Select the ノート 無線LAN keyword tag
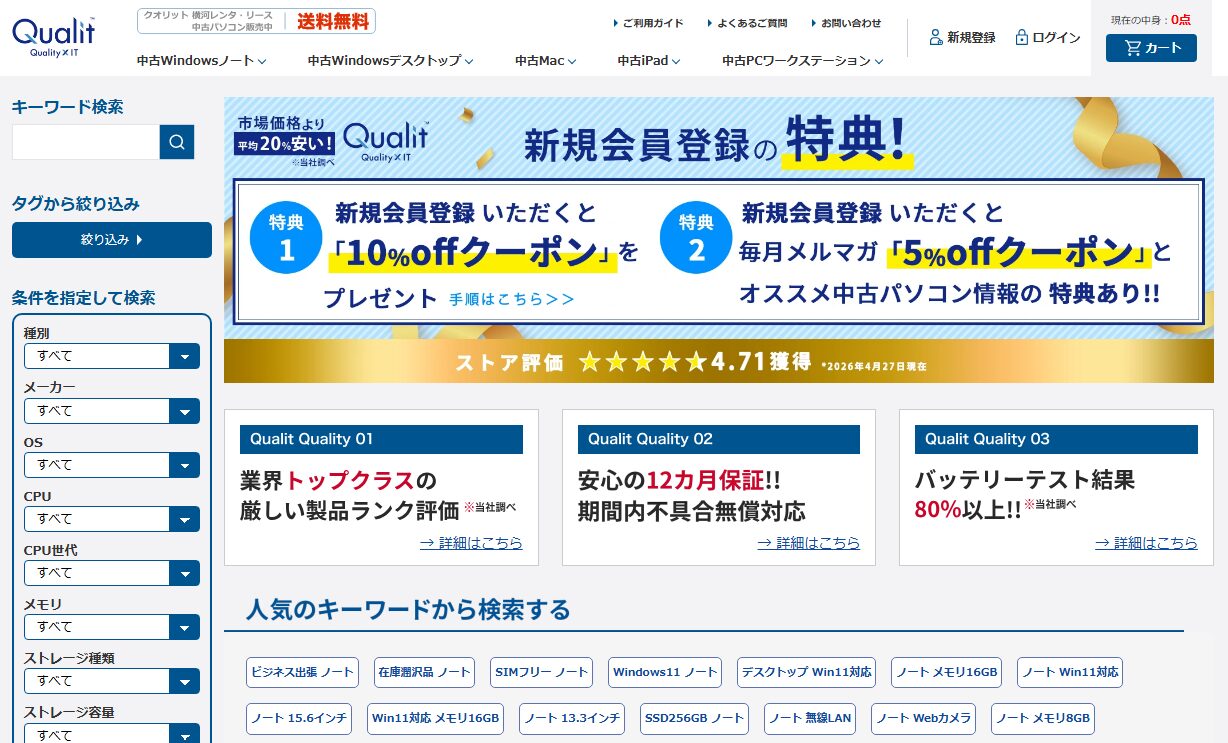This screenshot has width=1228, height=743. 811,718
